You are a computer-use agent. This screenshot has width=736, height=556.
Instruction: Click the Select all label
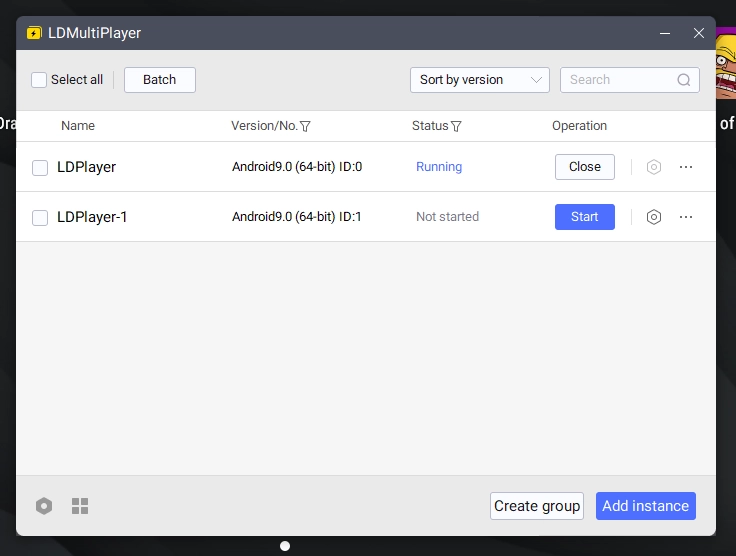[77, 80]
